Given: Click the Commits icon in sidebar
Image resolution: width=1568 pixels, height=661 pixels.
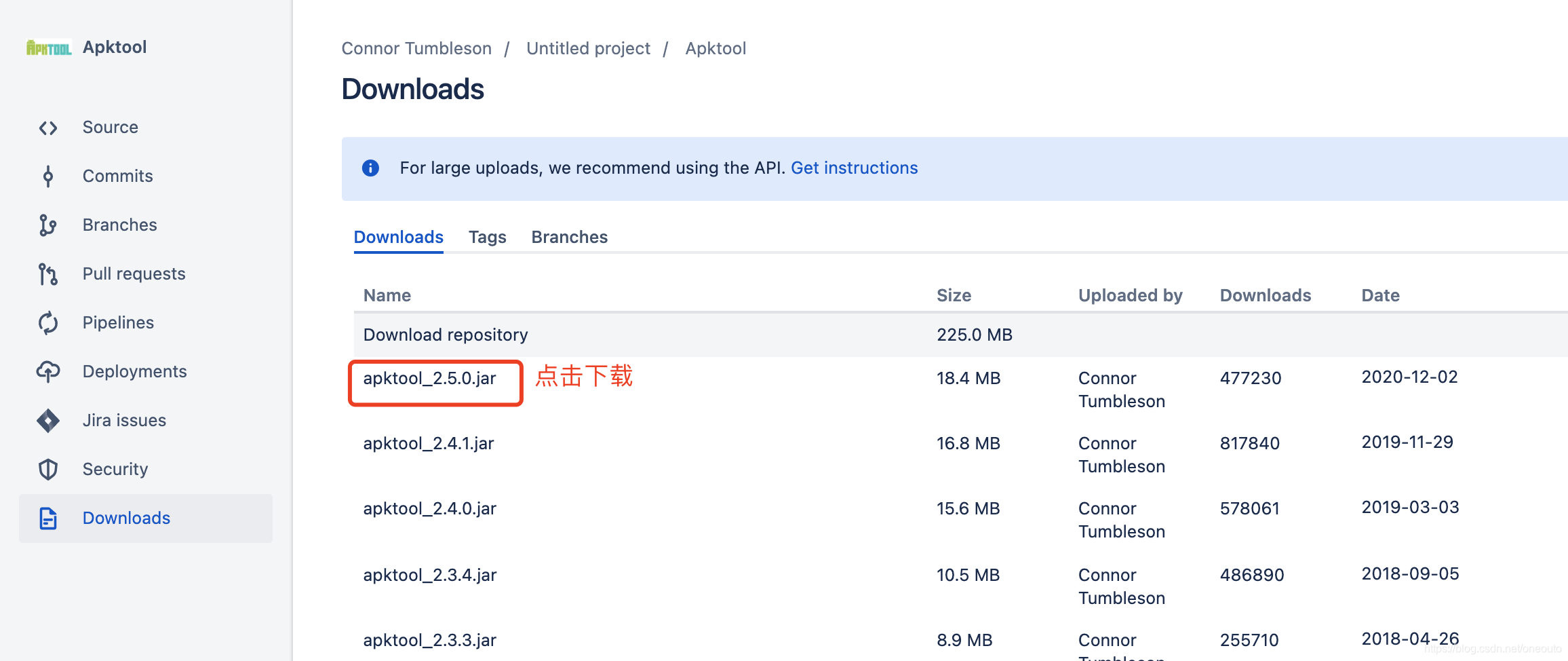Looking at the screenshot, I should 48,176.
